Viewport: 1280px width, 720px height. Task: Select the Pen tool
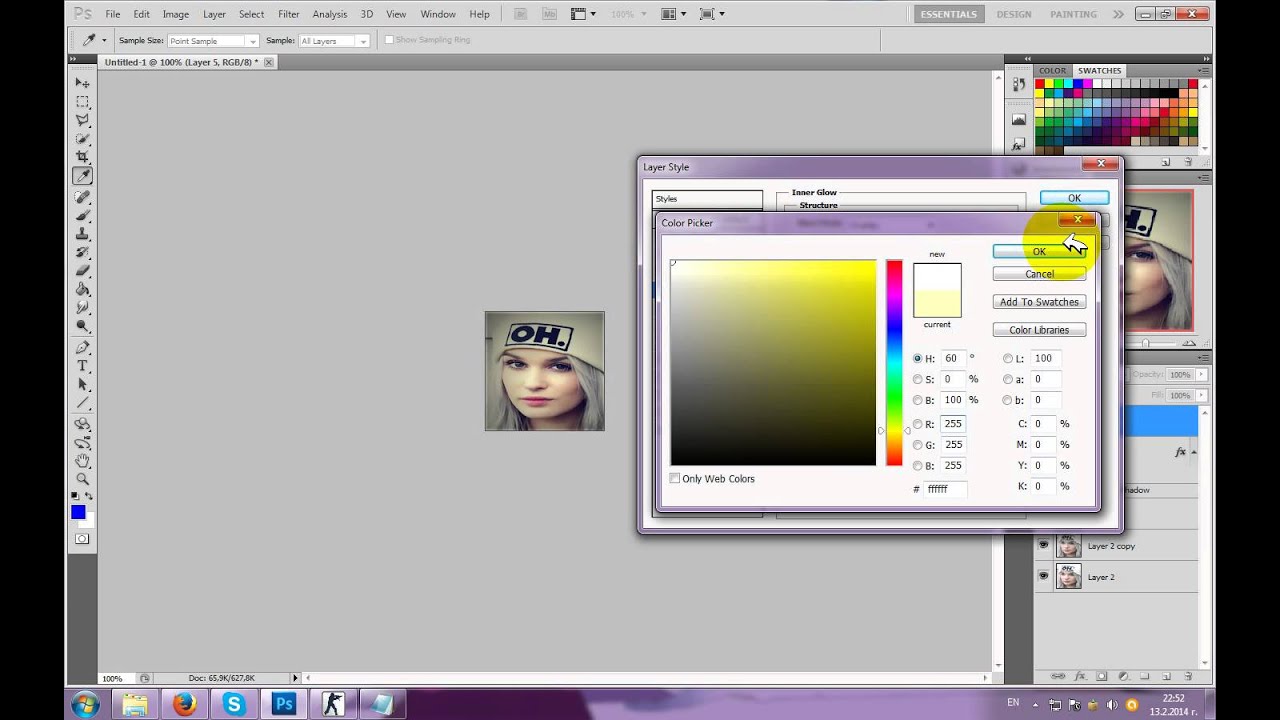(83, 347)
